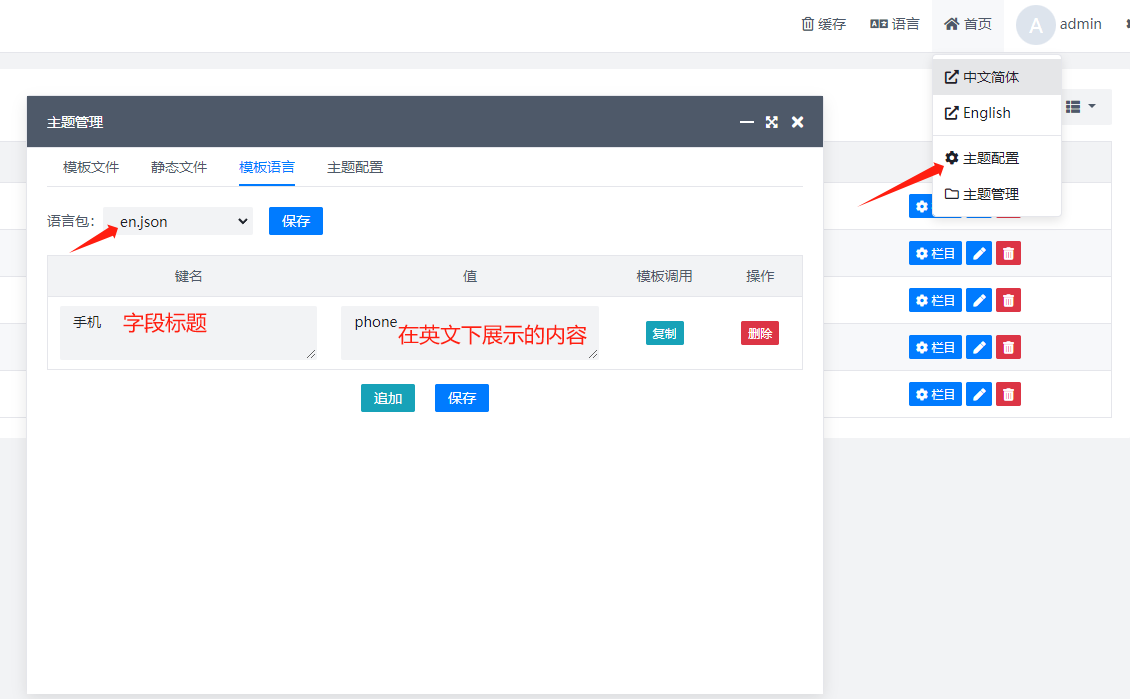Click the 模板调用 column header
The width and height of the screenshot is (1130, 699).
tap(664, 276)
